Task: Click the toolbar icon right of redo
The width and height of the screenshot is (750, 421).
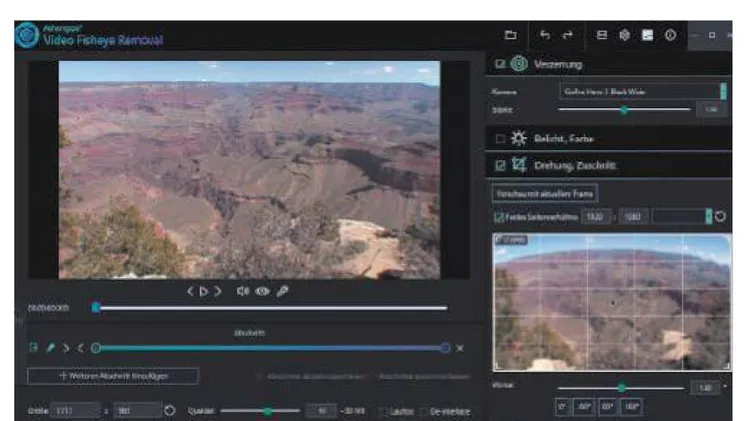Action: [602, 35]
